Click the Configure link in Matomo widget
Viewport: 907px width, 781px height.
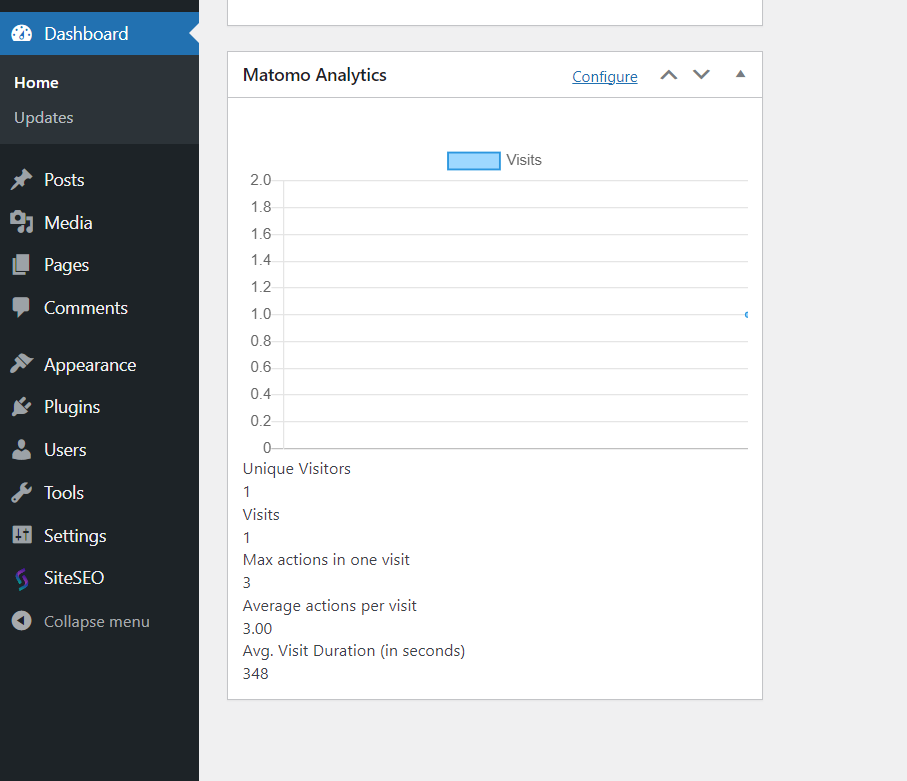(604, 76)
